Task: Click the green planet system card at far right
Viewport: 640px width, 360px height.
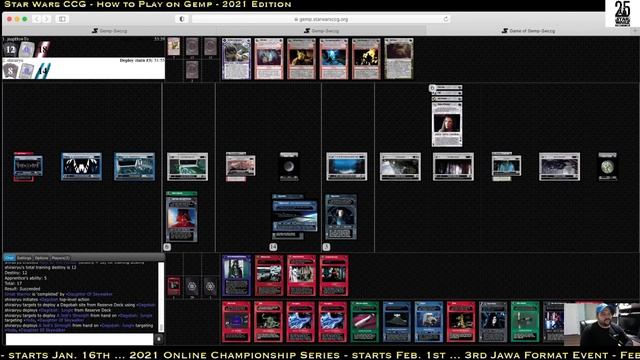Action: pyautogui.click(x=607, y=167)
